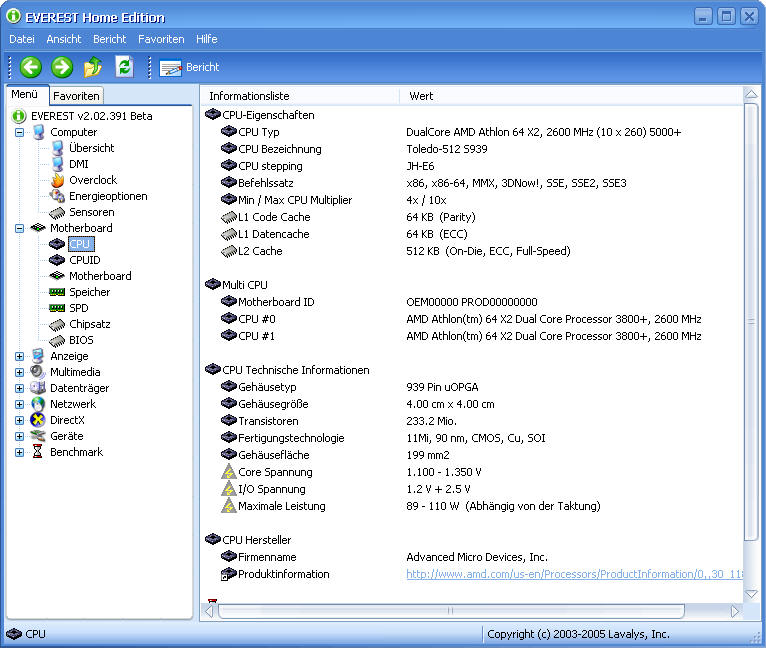Click the Produktinformation link icon

[228, 574]
